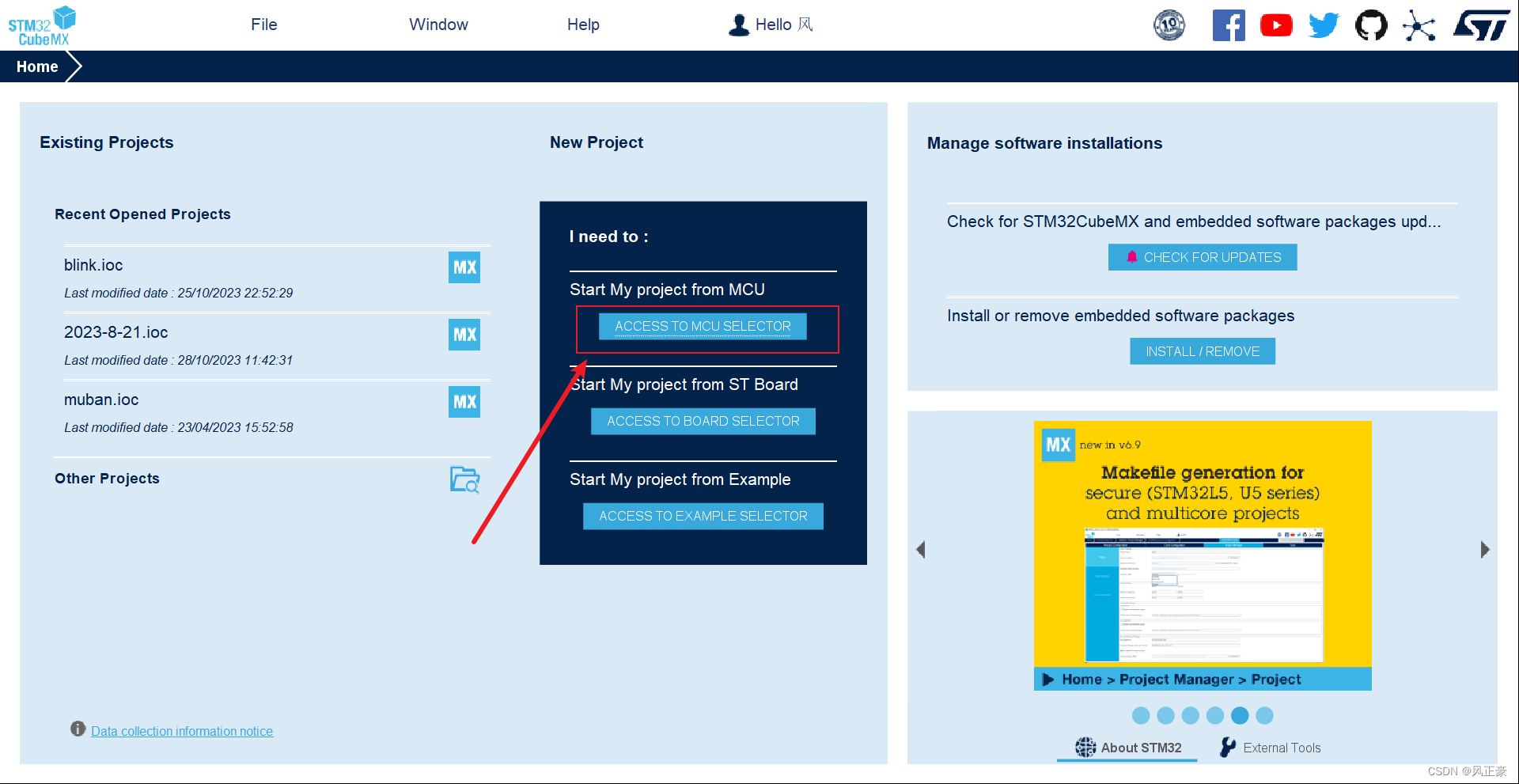Click the MX icon next to blink.ioc
Viewport: 1519px width, 784px height.
point(464,267)
